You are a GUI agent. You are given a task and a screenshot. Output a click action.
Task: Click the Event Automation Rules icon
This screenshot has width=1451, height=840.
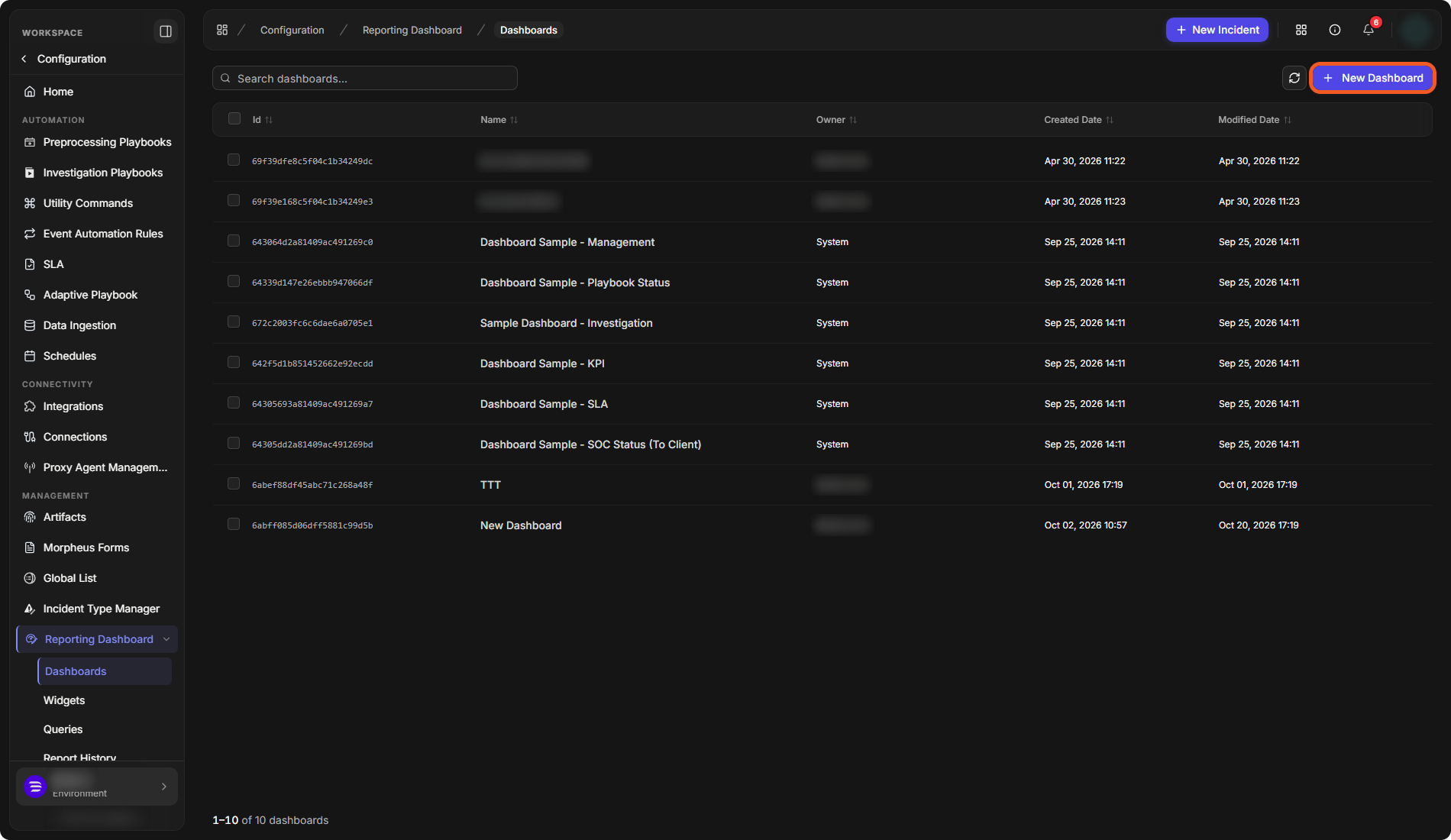tap(30, 234)
